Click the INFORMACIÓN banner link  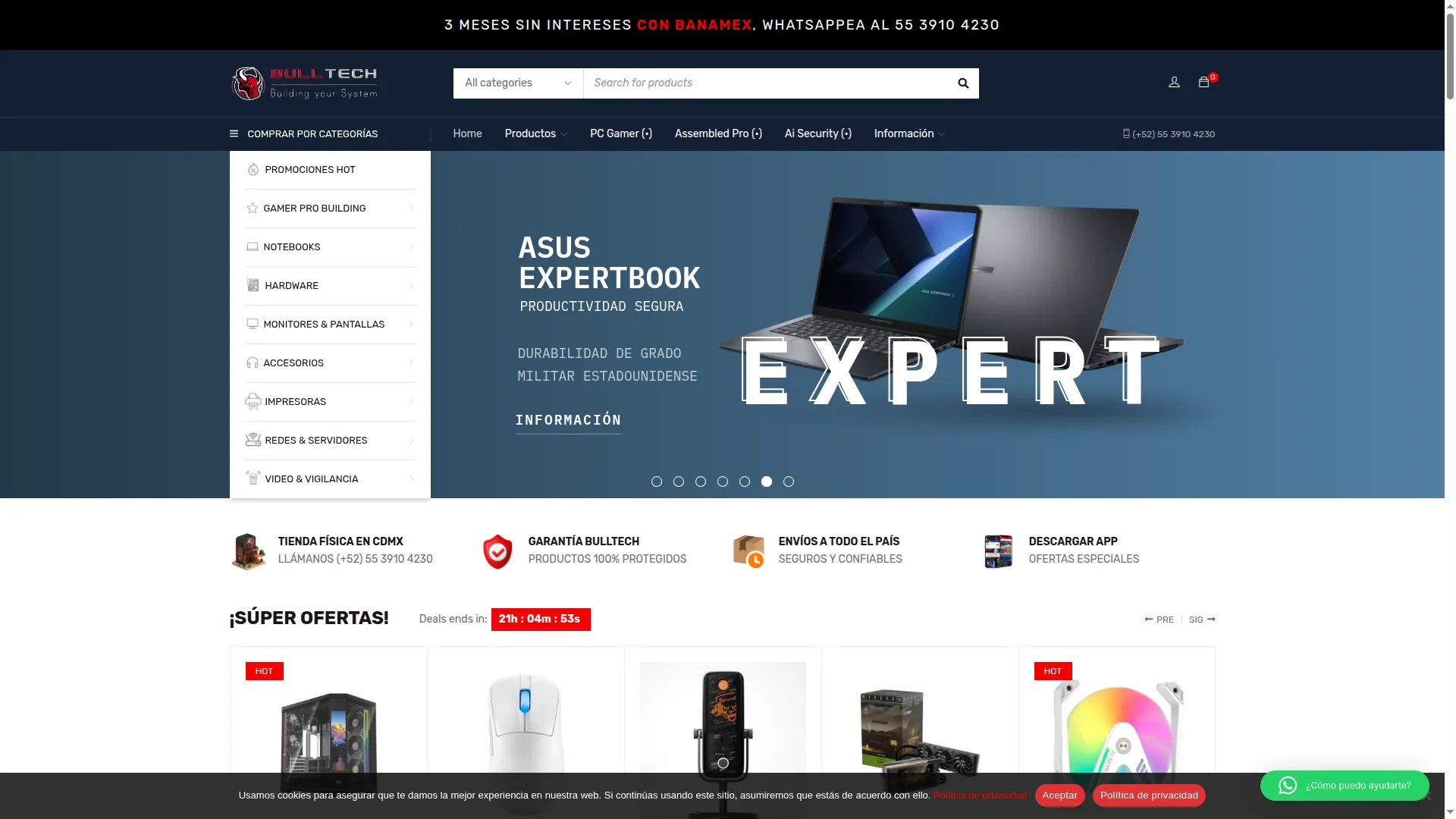(x=568, y=420)
